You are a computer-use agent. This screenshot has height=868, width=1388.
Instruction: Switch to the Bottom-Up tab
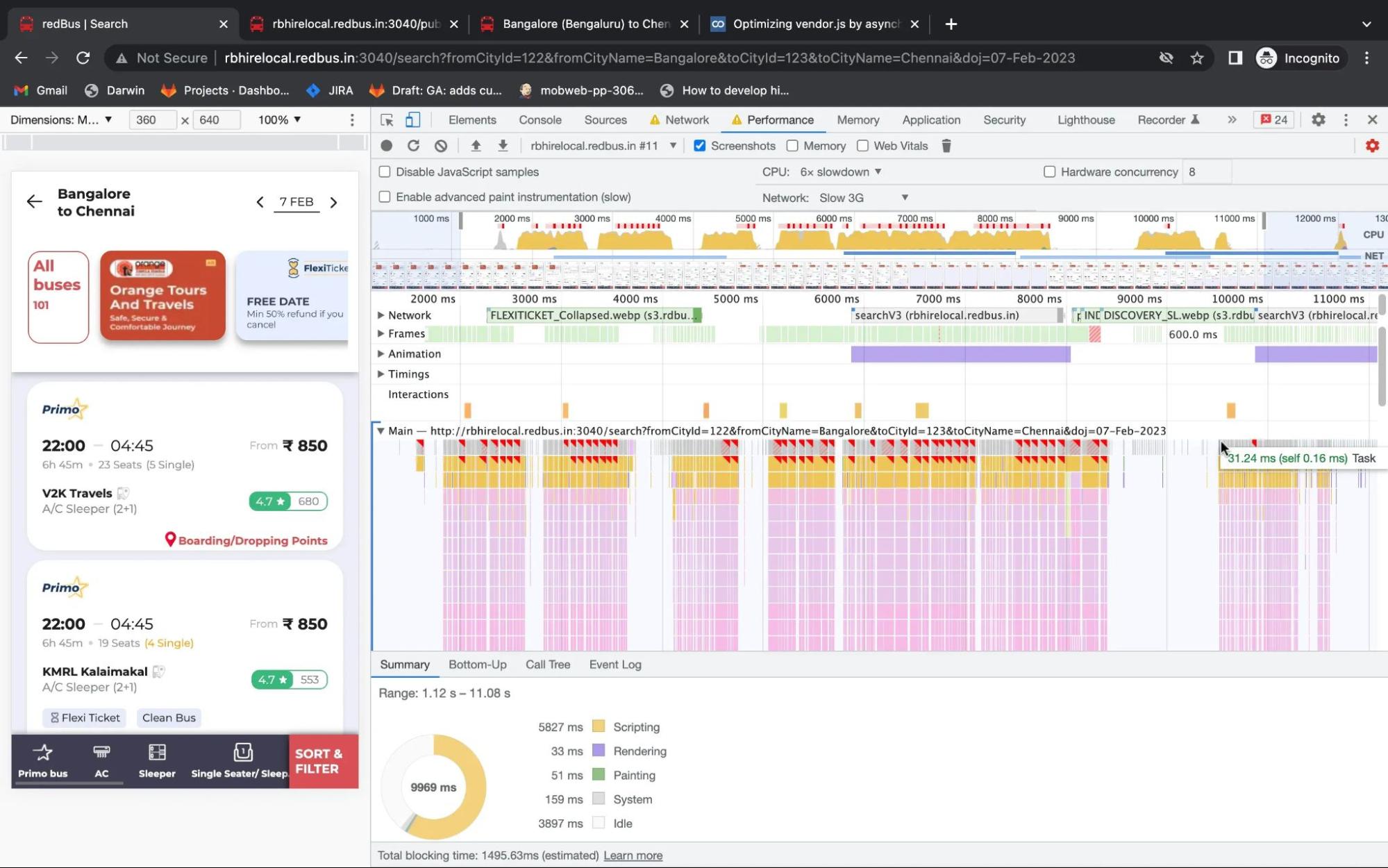[478, 664]
